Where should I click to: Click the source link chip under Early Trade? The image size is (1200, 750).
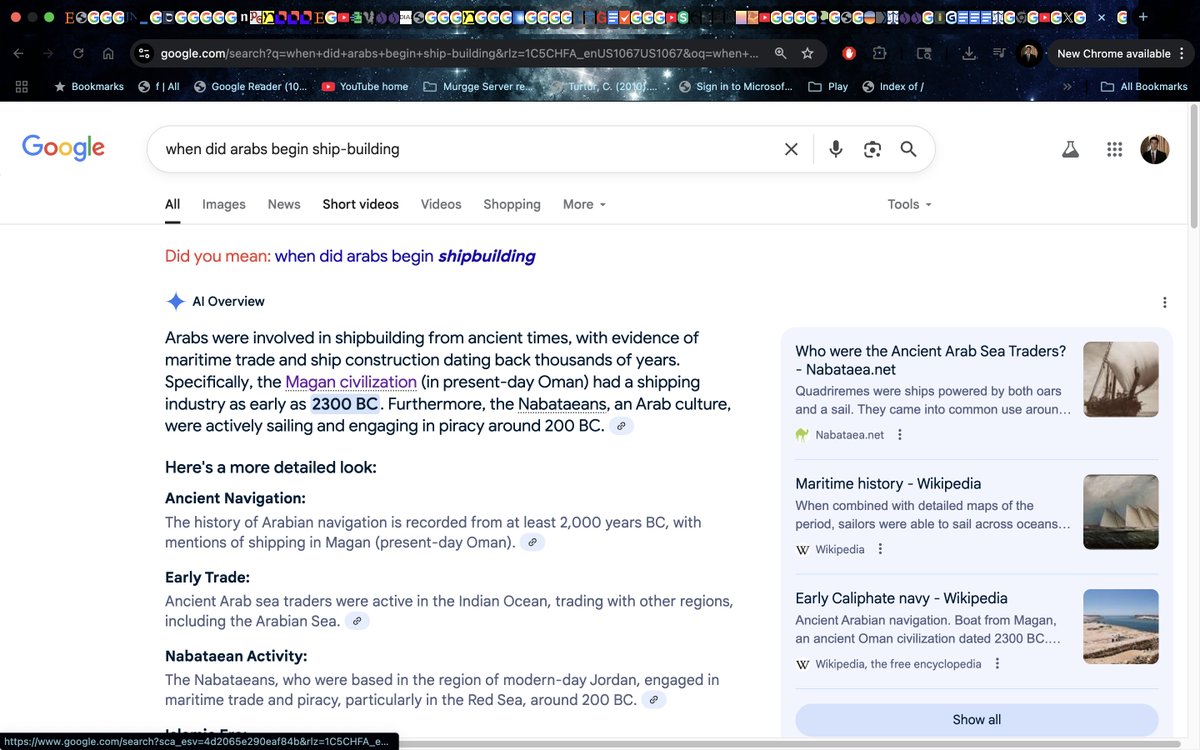tap(357, 622)
